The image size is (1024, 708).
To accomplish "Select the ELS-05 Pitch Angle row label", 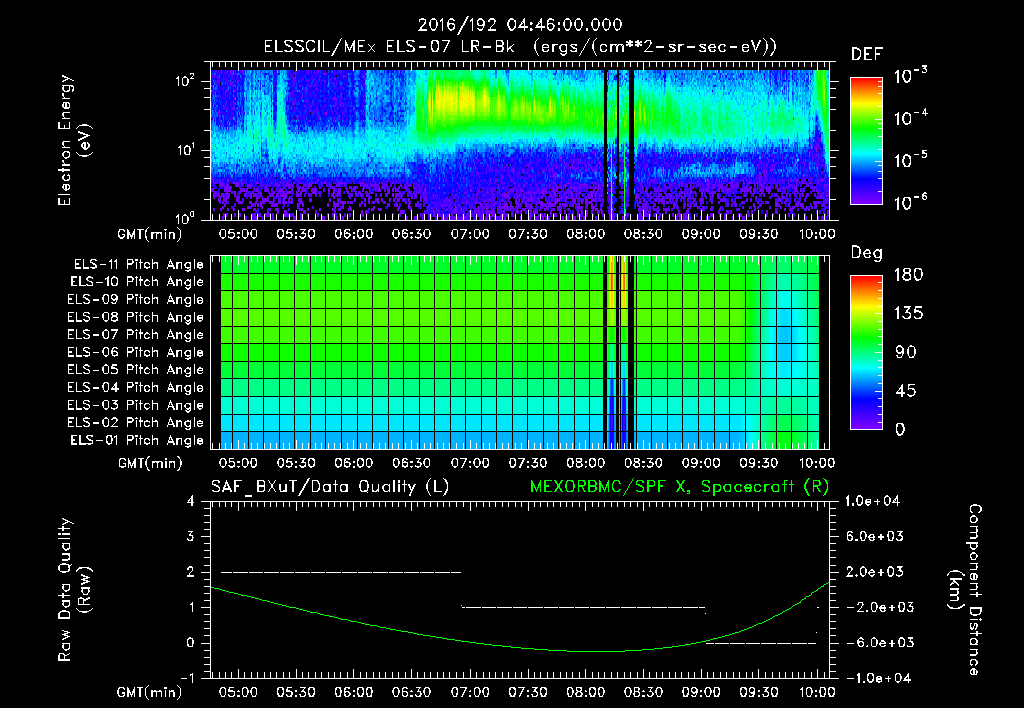I will tap(136, 370).
